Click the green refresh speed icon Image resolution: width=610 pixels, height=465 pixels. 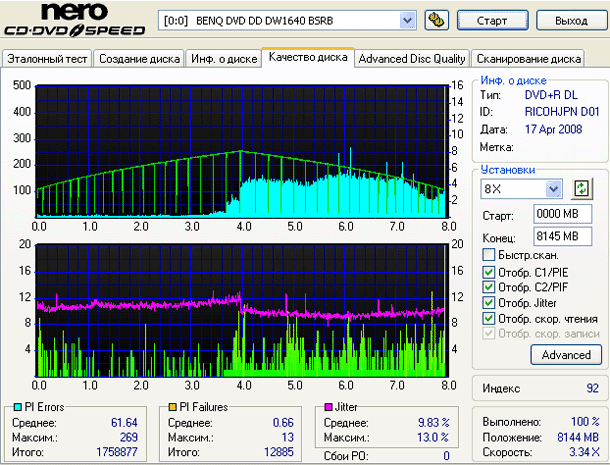tap(582, 189)
